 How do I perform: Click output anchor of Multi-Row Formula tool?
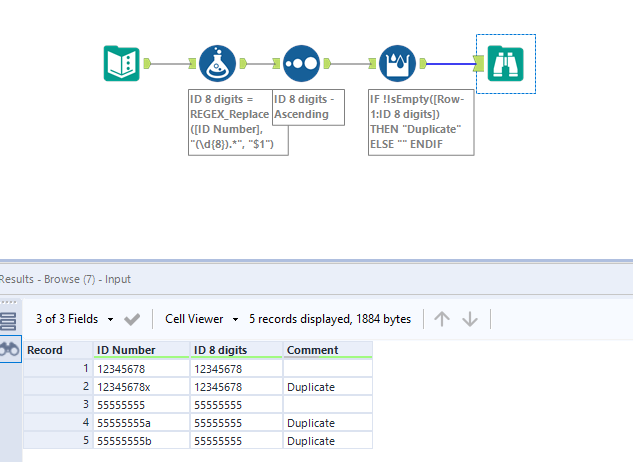423,63
